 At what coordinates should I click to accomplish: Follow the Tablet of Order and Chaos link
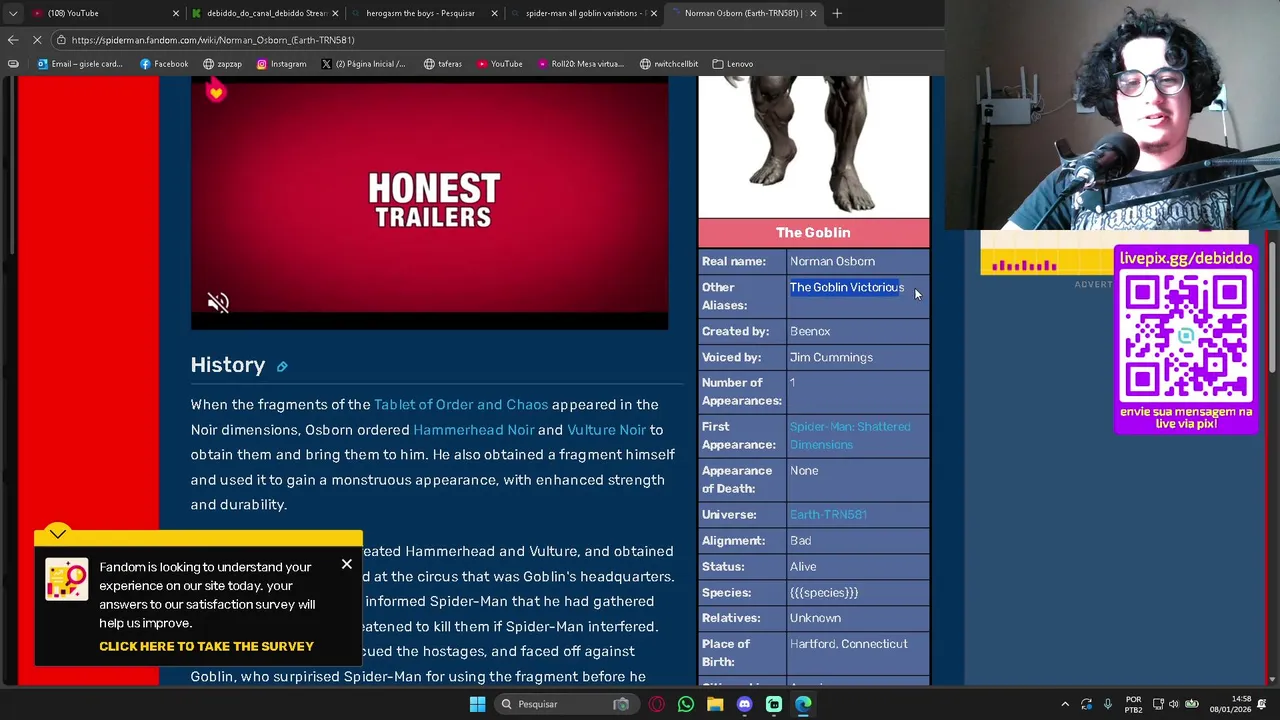click(x=461, y=405)
